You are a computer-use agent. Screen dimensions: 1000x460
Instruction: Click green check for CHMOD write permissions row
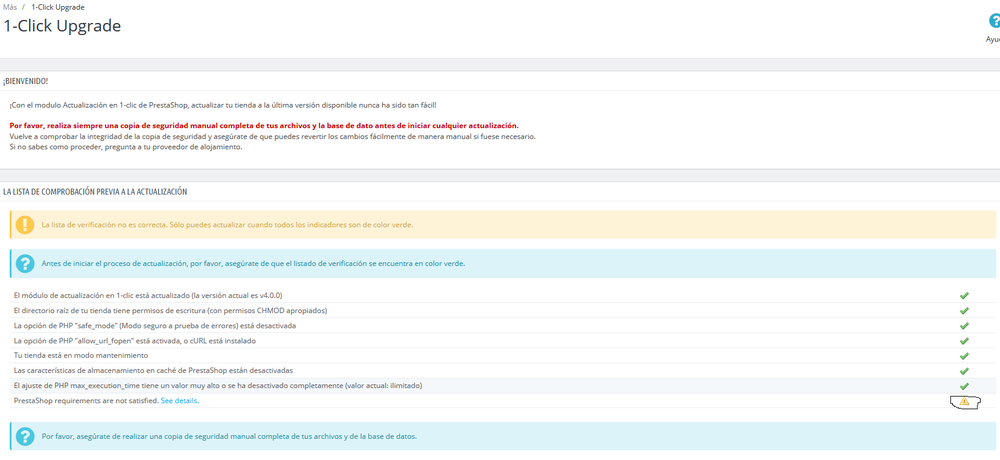click(964, 311)
